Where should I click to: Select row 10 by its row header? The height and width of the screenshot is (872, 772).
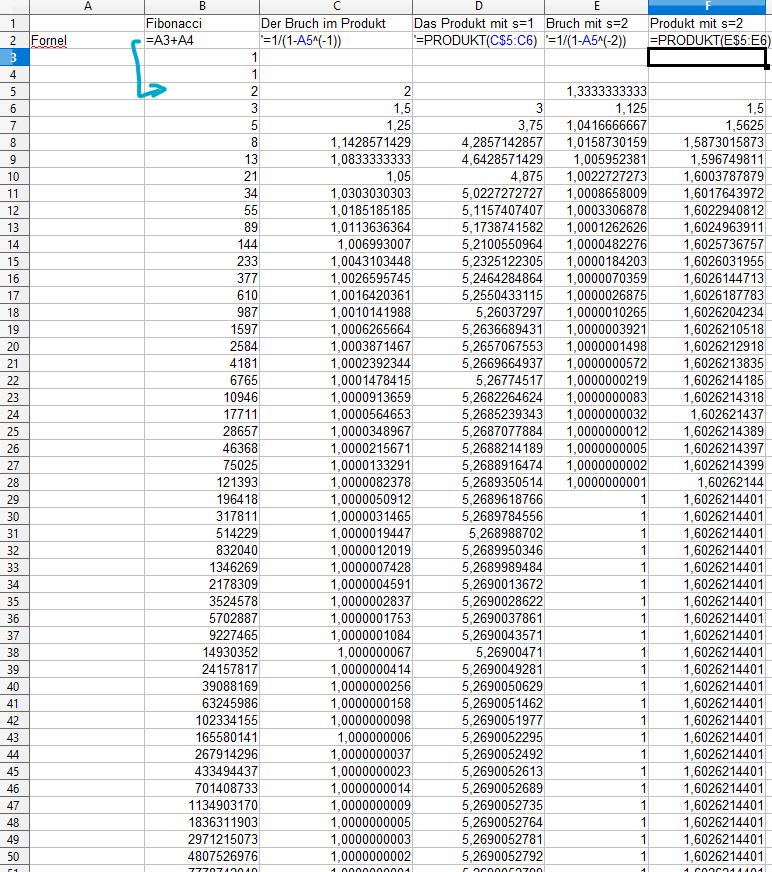click(x=15, y=176)
